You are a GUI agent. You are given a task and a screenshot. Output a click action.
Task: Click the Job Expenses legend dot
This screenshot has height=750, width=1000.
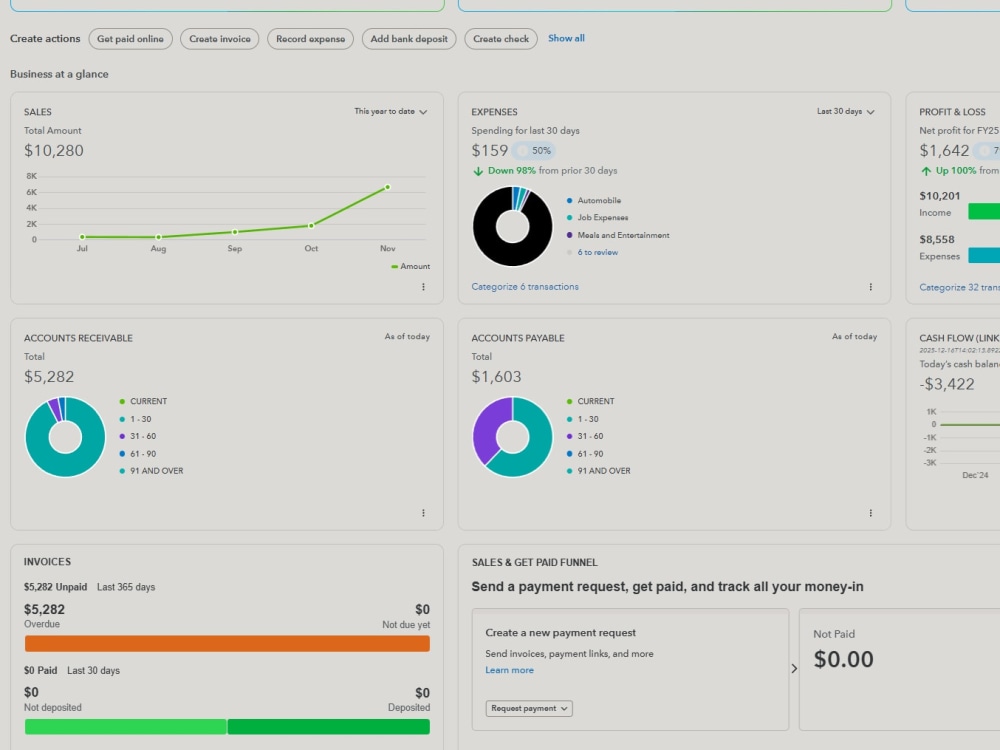coord(570,217)
